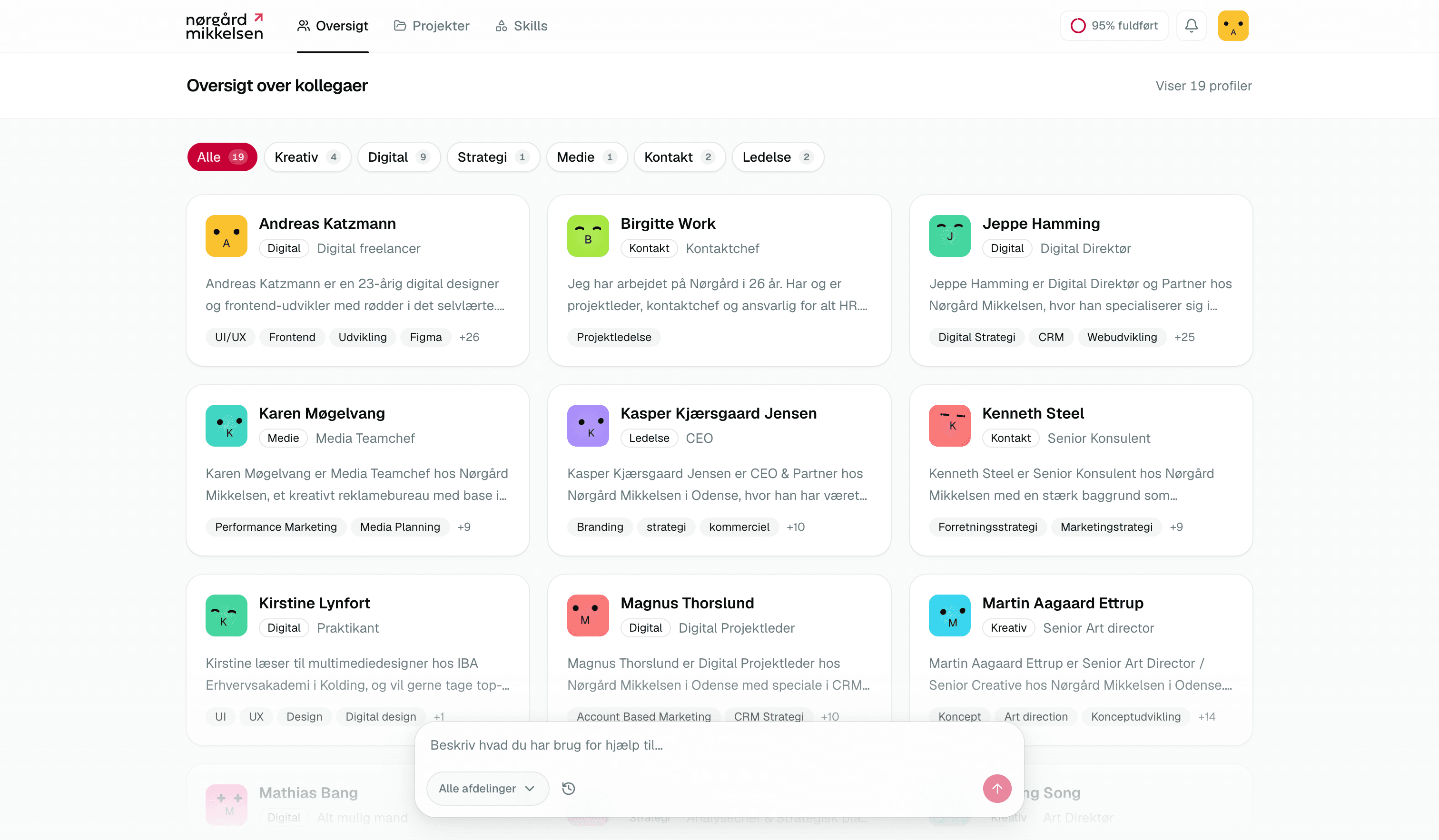Click the chat history clock icon
The height and width of the screenshot is (840, 1439).
568,788
